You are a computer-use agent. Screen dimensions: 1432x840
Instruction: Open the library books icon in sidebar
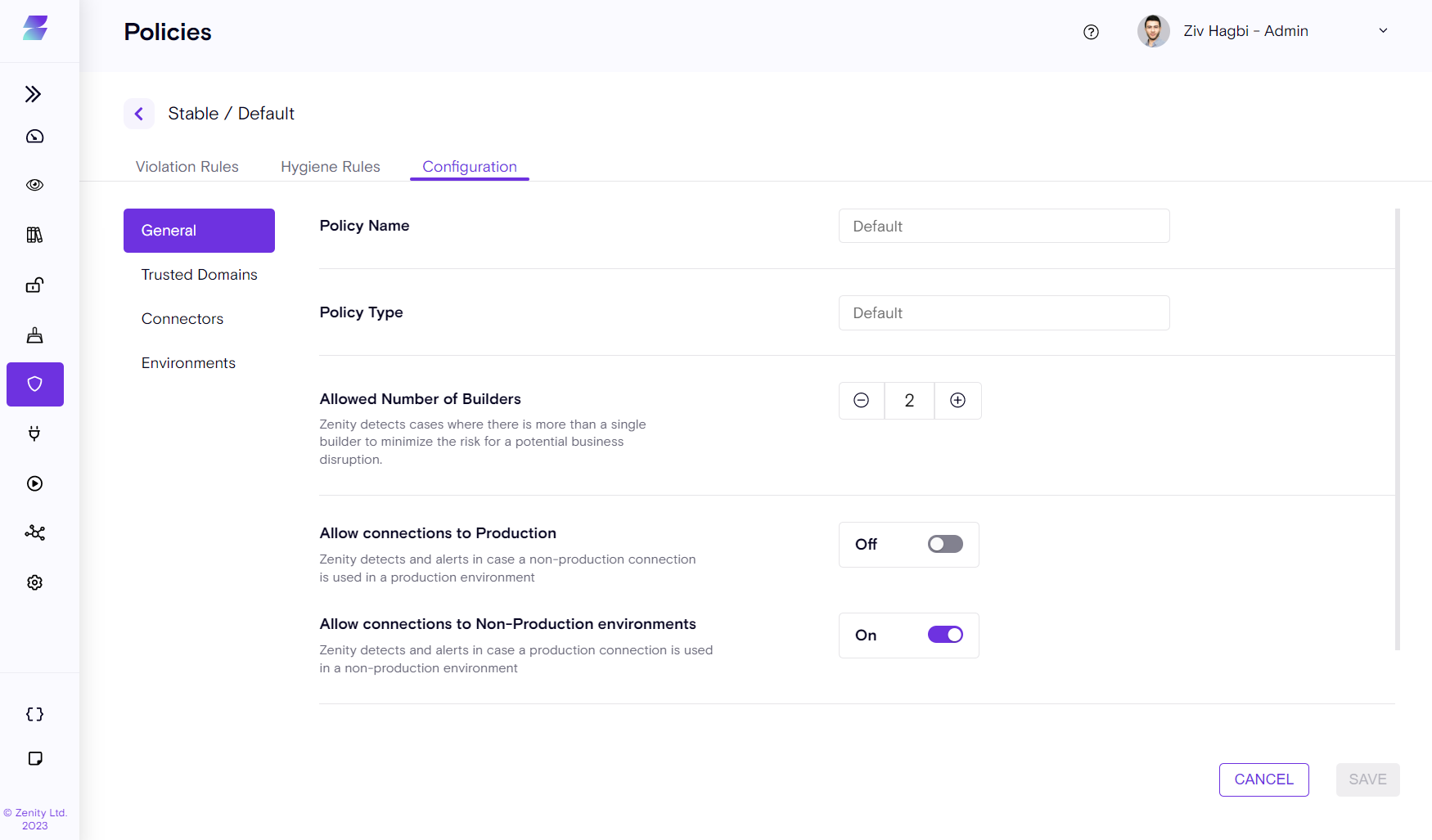34,236
